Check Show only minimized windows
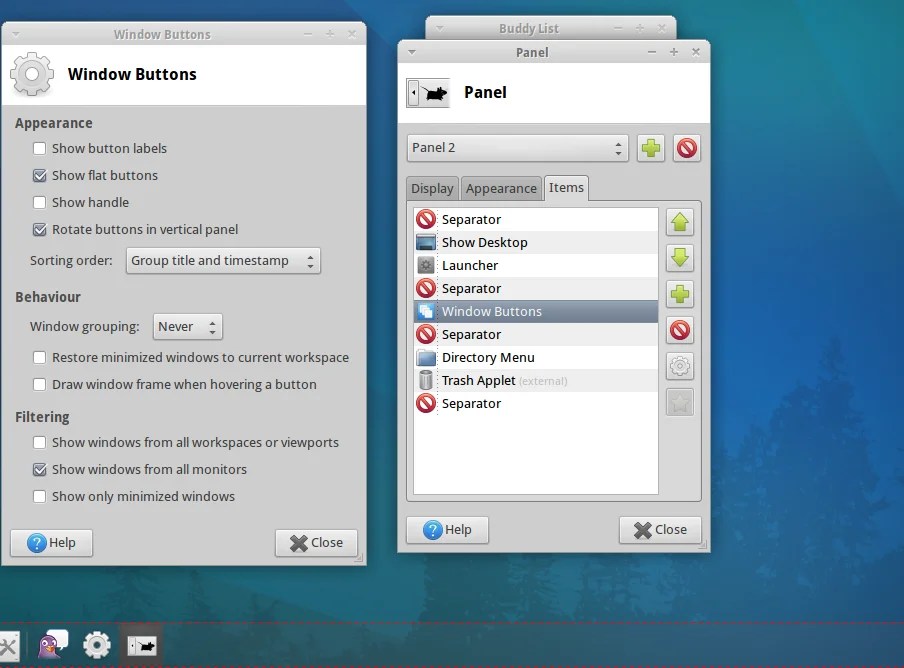This screenshot has height=668, width=904. (39, 496)
